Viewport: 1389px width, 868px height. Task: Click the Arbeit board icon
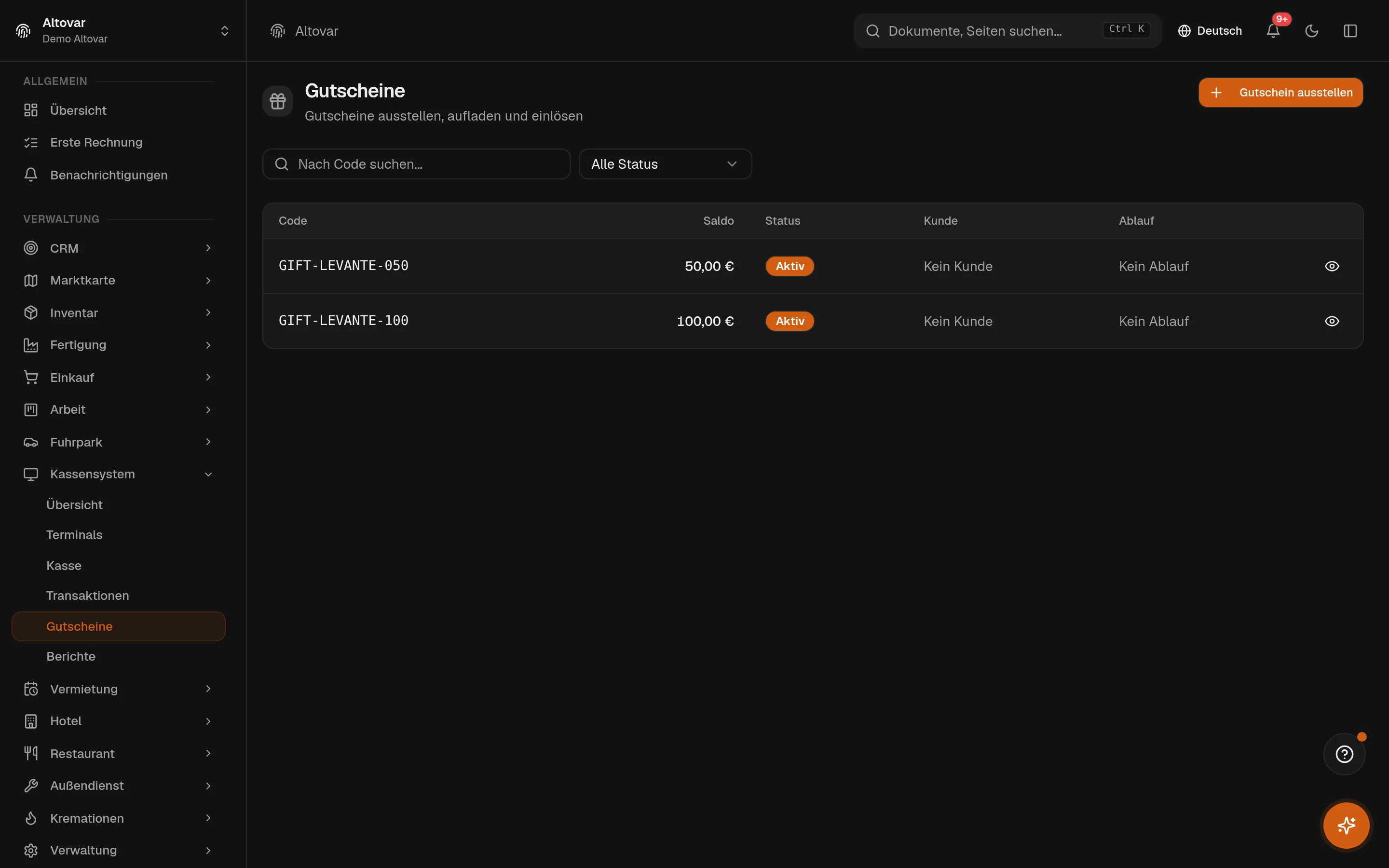pos(31,410)
